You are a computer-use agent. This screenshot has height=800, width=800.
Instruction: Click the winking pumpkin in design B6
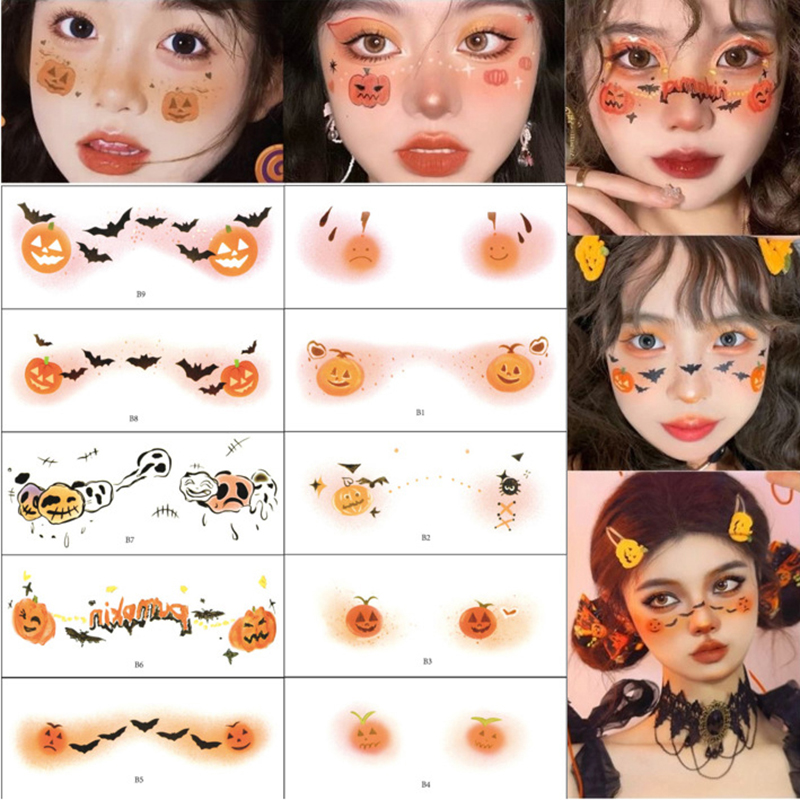click(x=33, y=619)
